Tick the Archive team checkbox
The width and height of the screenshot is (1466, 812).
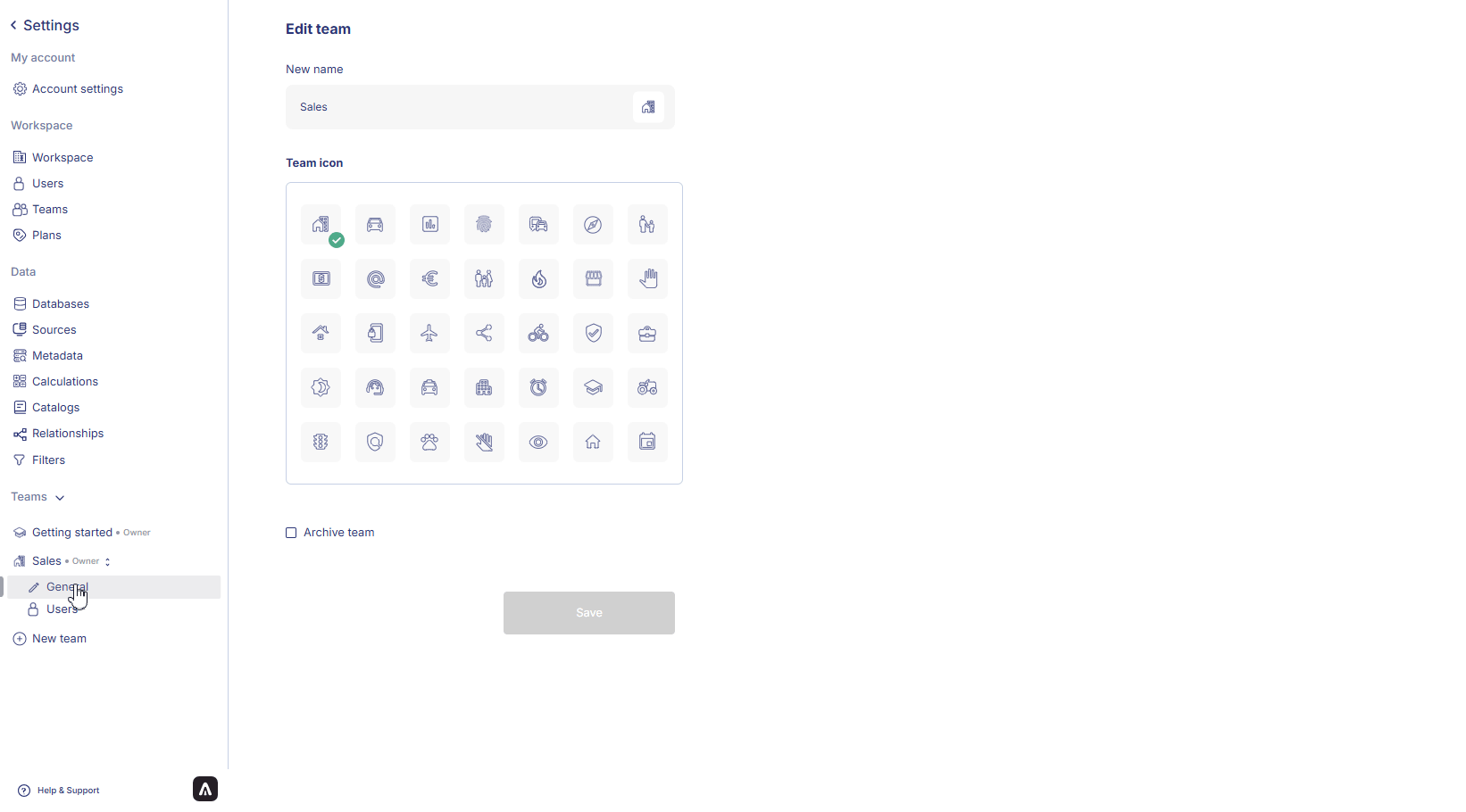[x=291, y=533]
